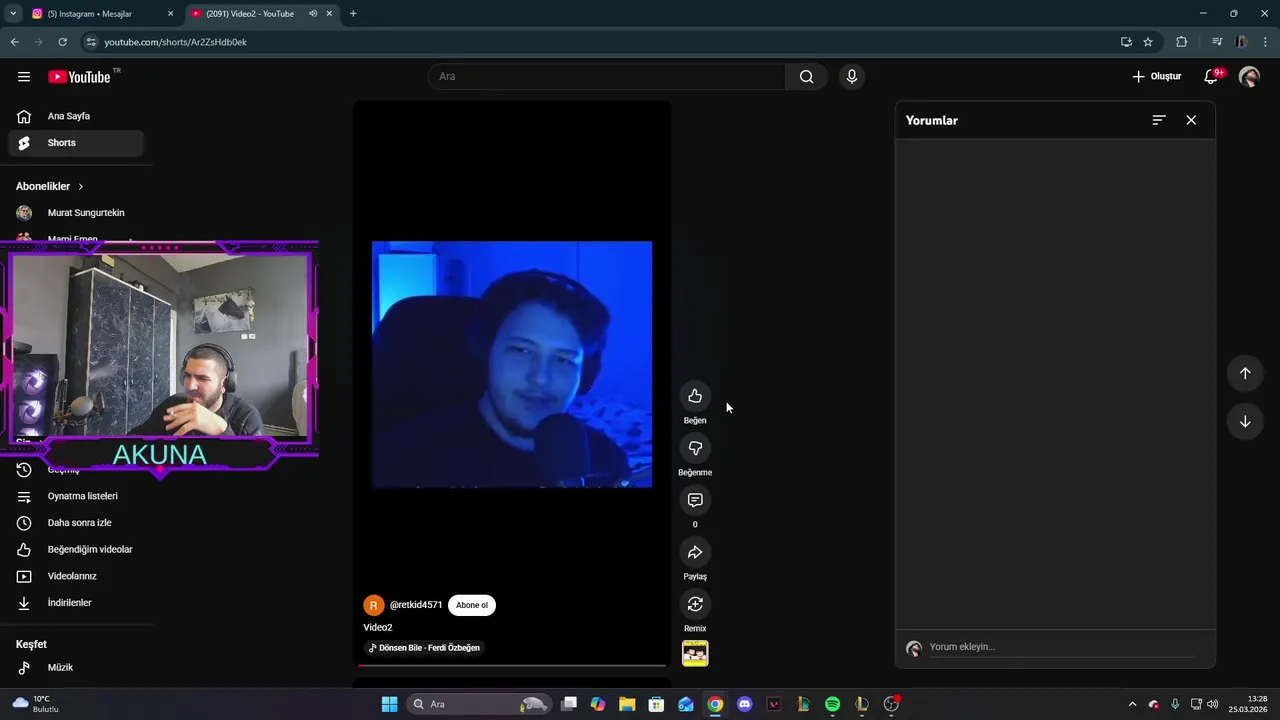Image resolution: width=1280 pixels, height=720 pixels.
Task: Open the browser extensions puzzle icon
Action: (1181, 42)
